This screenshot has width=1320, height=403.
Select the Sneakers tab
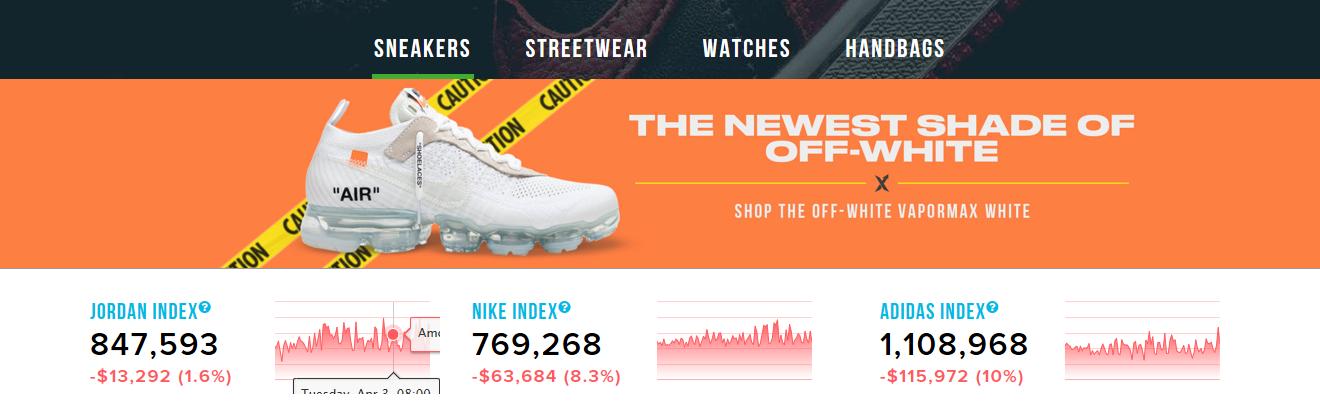422,49
